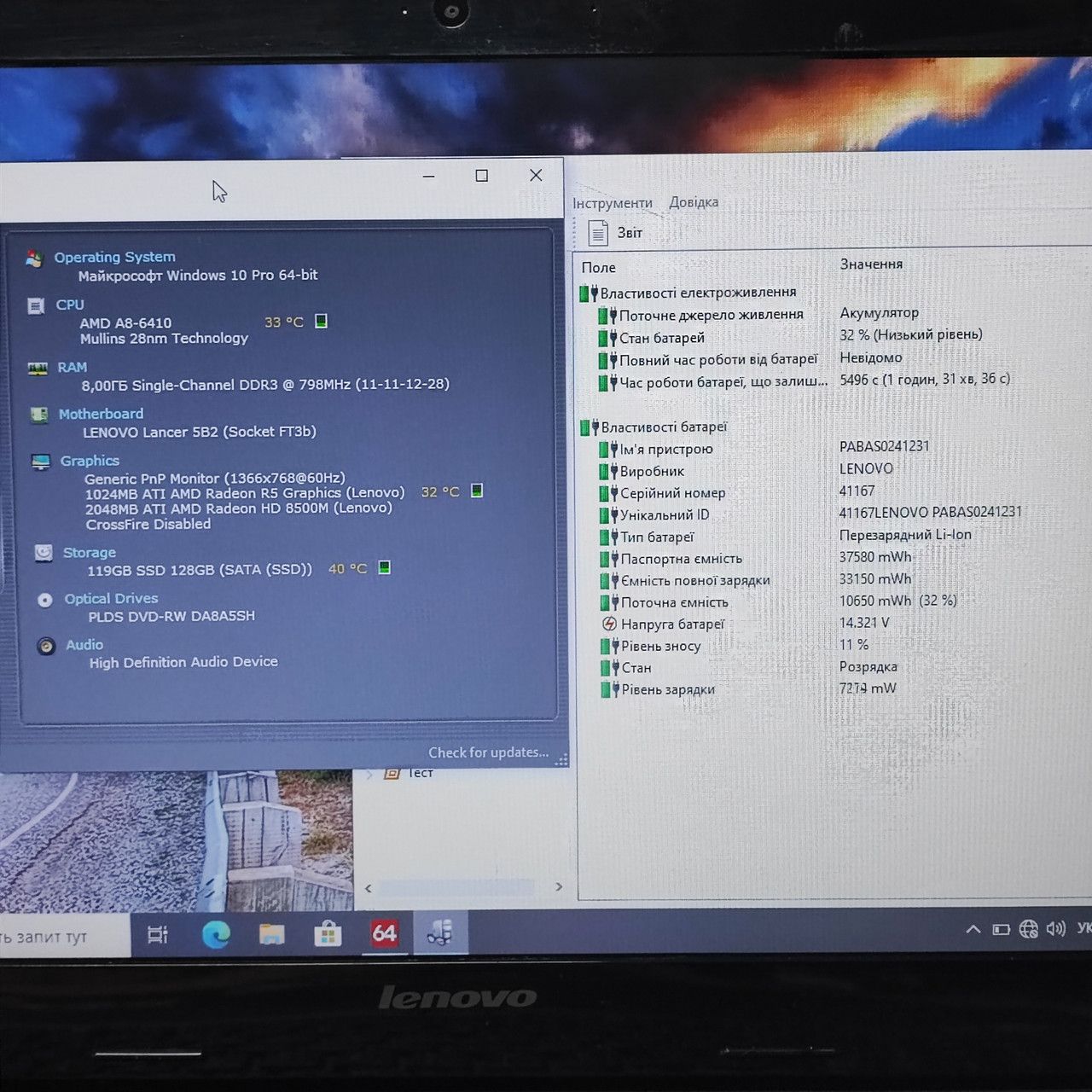1092x1092 pixels.
Task: Open the Storage section link
Action: pyautogui.click(x=90, y=552)
